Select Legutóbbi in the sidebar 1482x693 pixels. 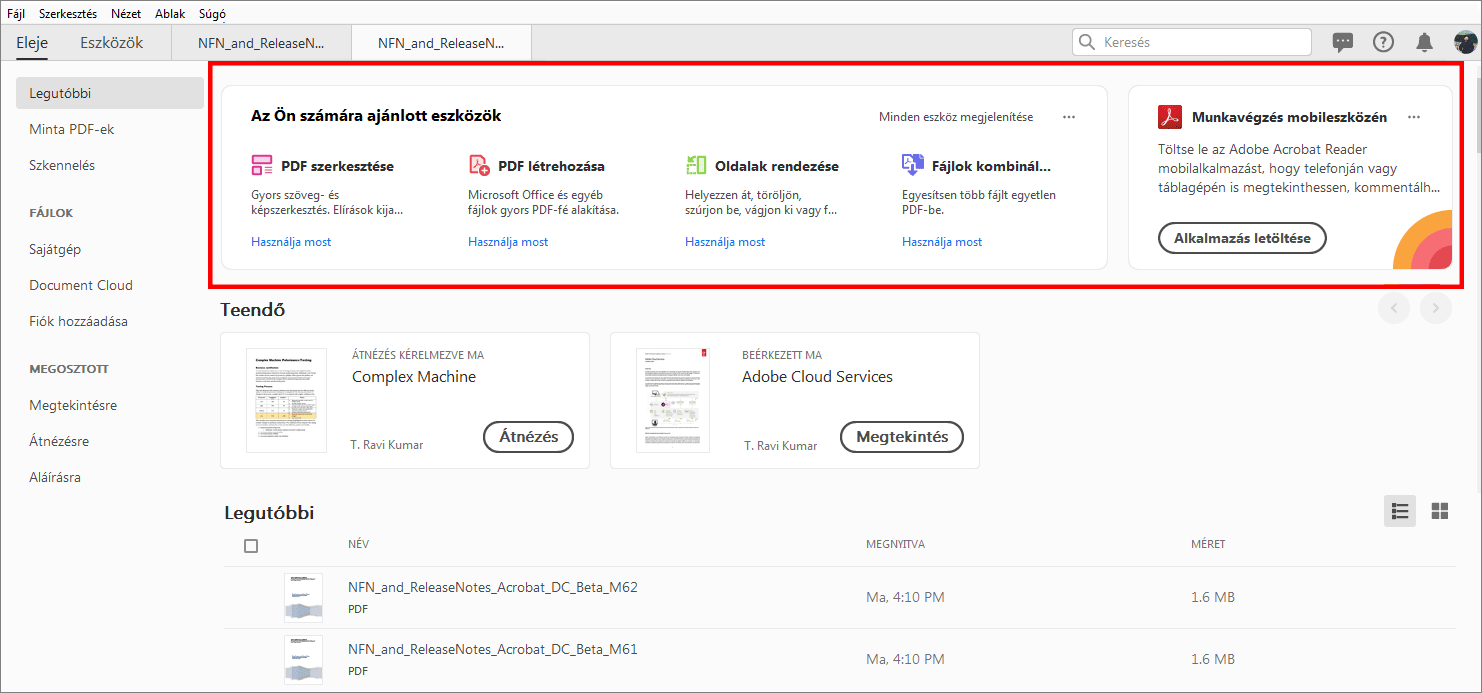click(110, 93)
